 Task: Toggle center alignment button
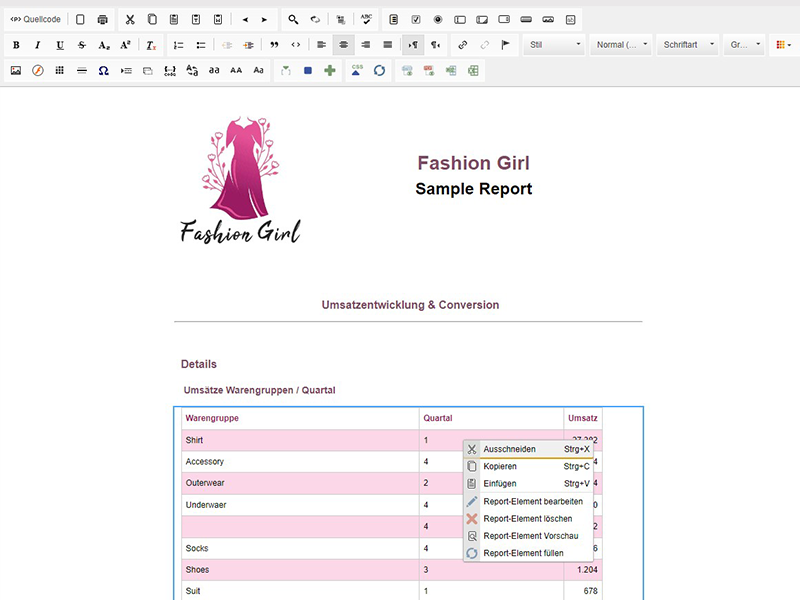coord(343,45)
